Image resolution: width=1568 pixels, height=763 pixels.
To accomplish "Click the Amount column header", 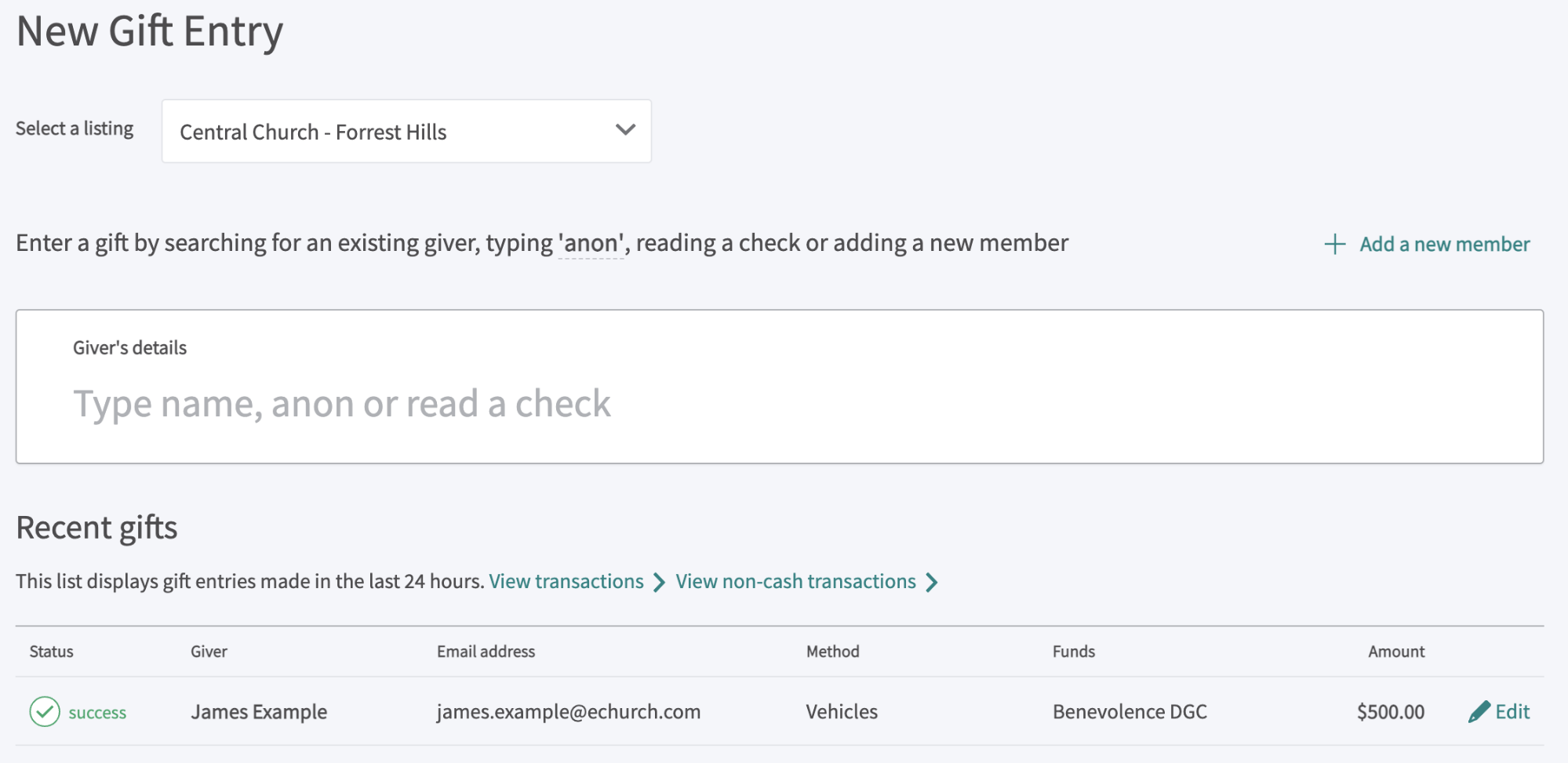I will [1396, 652].
